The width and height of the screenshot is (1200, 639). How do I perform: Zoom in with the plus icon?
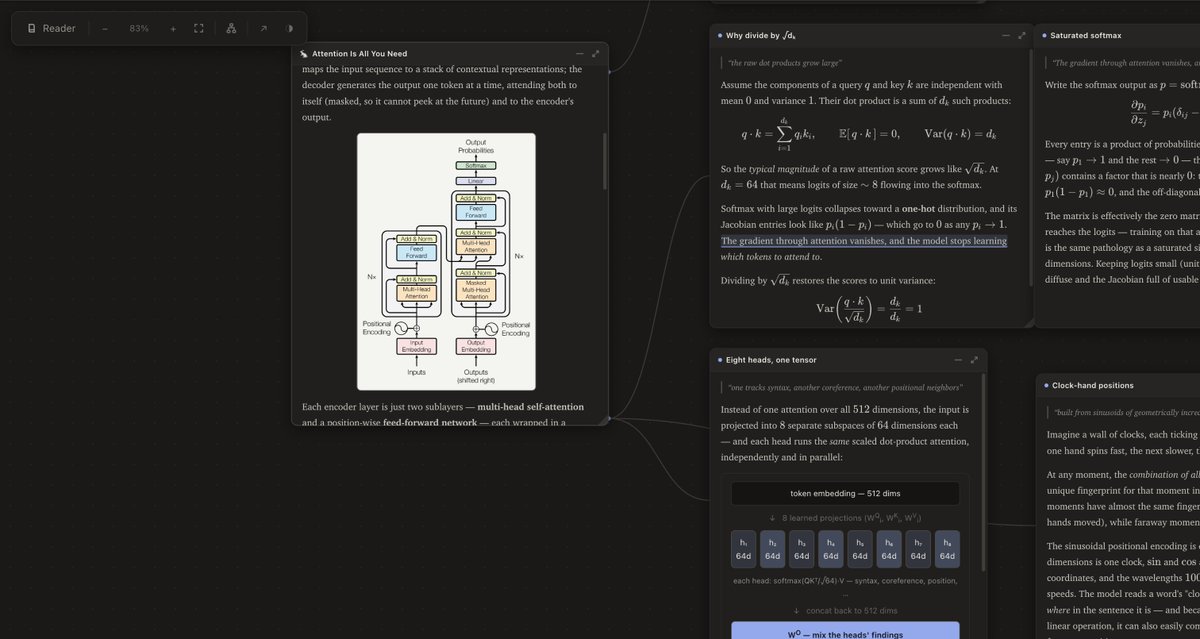[173, 28]
